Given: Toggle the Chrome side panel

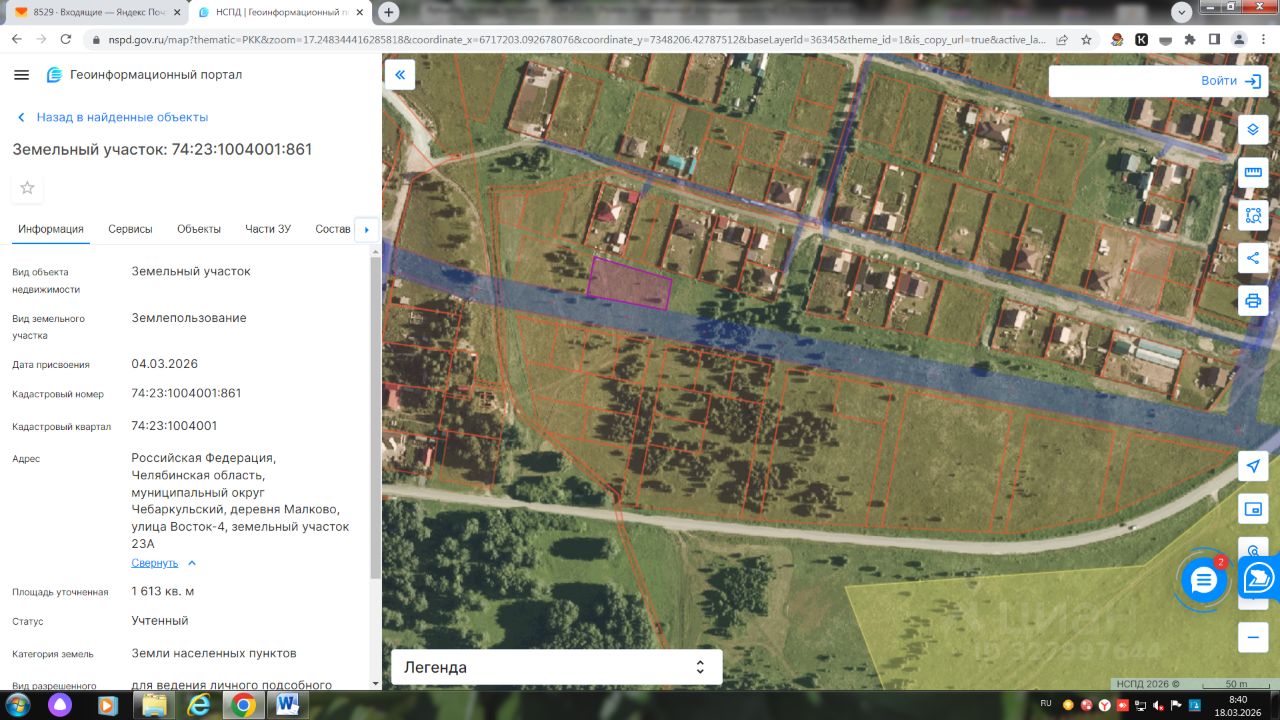Looking at the screenshot, I should tap(1214, 40).
